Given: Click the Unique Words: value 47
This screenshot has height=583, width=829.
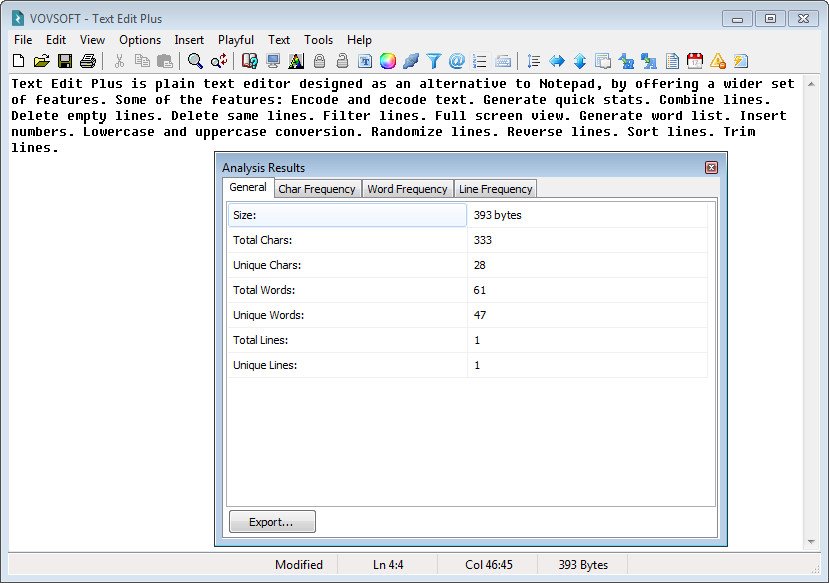Looking at the screenshot, I should 480,316.
